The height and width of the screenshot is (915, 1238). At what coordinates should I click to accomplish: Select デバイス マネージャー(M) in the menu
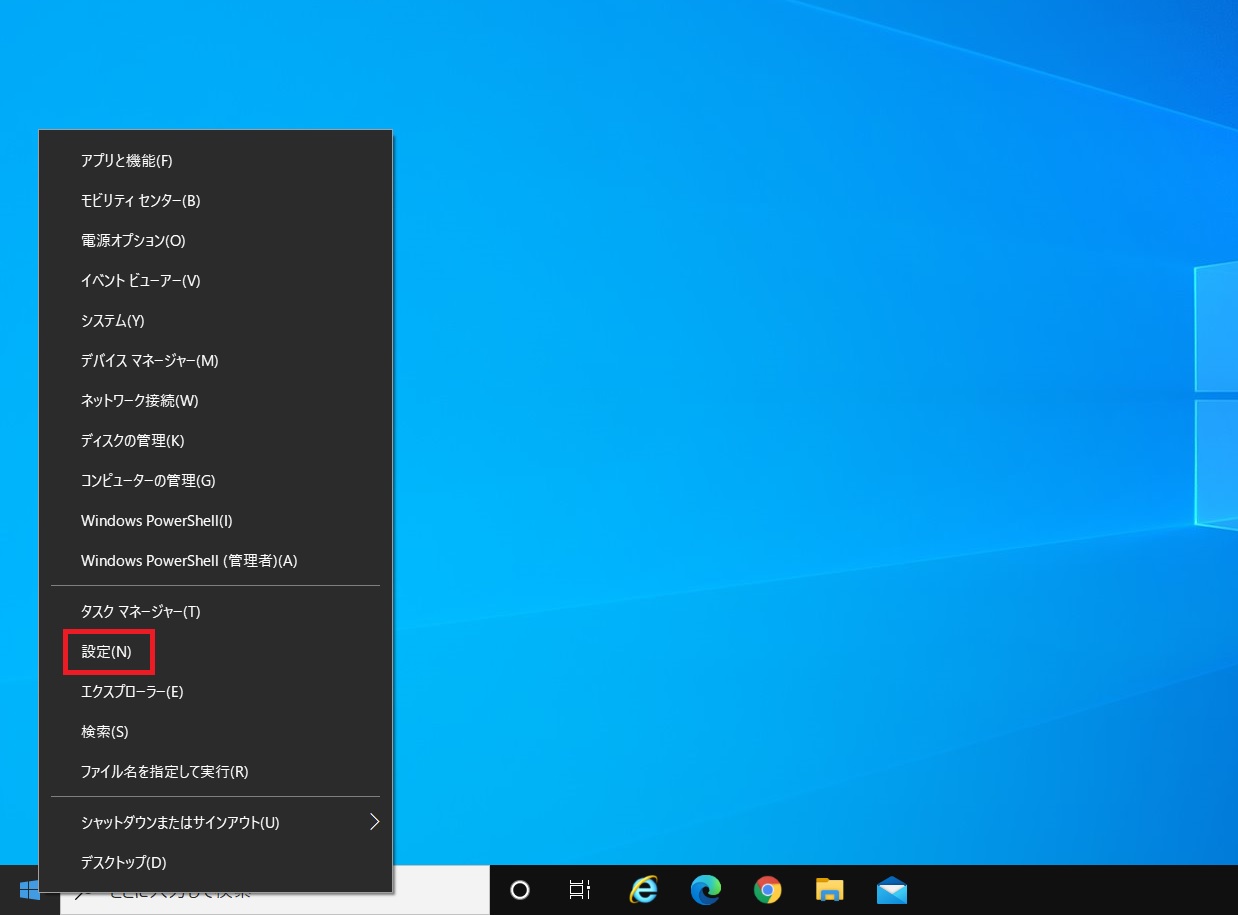(x=149, y=360)
